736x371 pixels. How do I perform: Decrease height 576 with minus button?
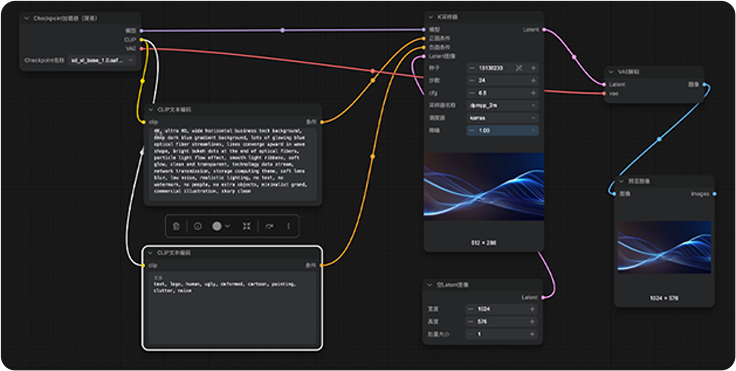pyautogui.click(x=471, y=322)
